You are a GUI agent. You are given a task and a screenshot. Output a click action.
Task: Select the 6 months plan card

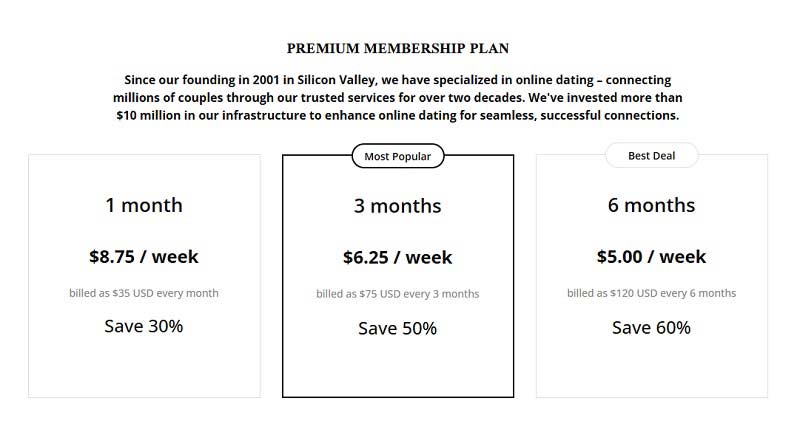pyautogui.click(x=652, y=276)
